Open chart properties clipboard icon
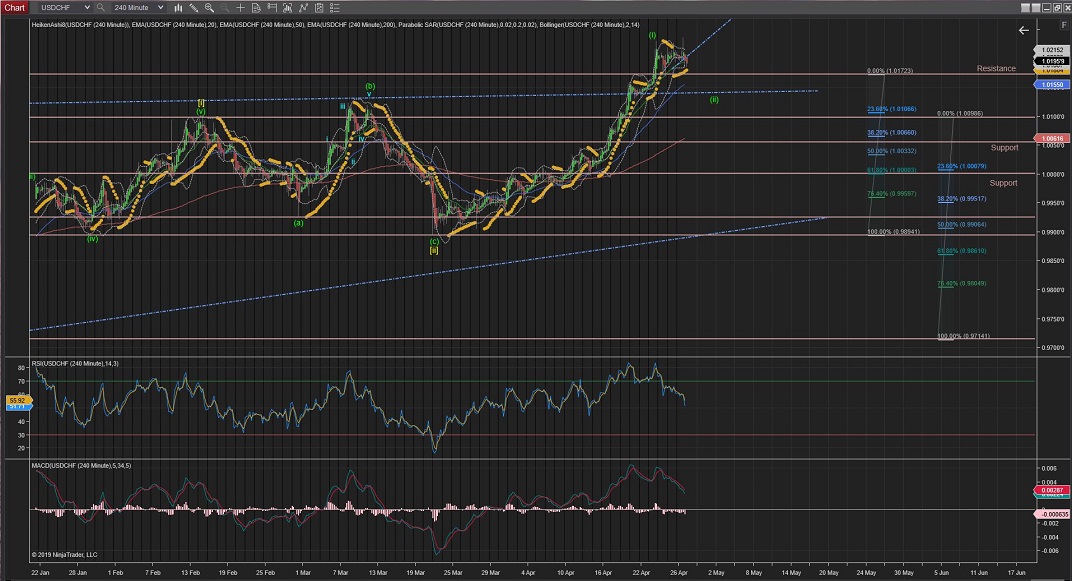 point(319,8)
